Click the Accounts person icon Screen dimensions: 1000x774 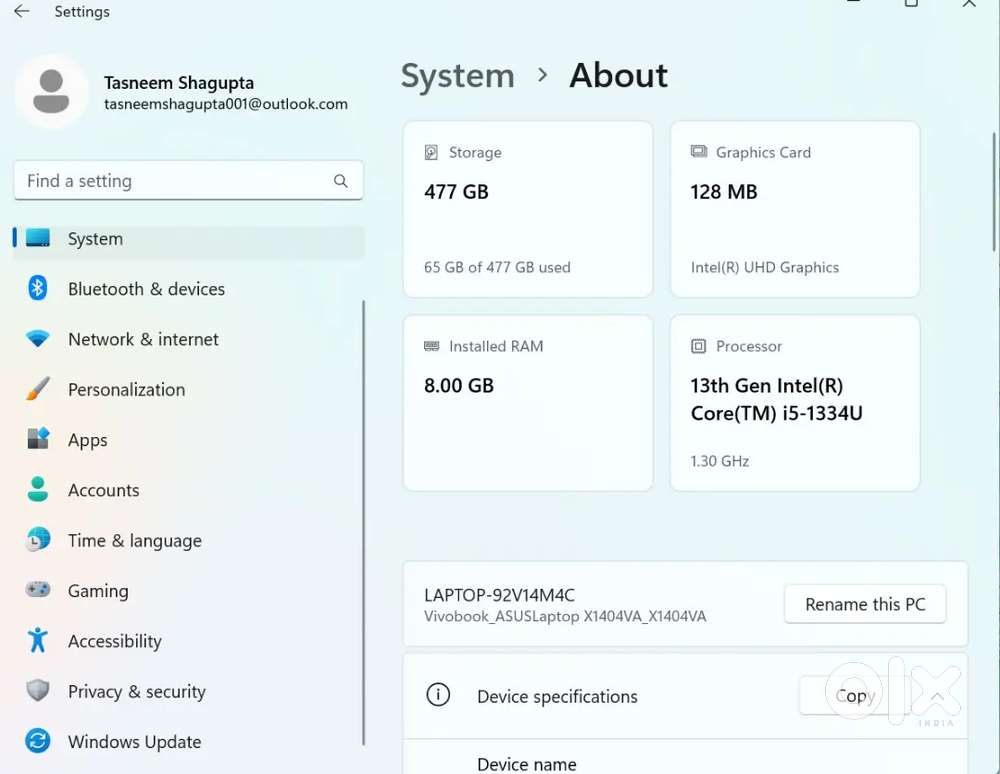pyautogui.click(x=38, y=490)
